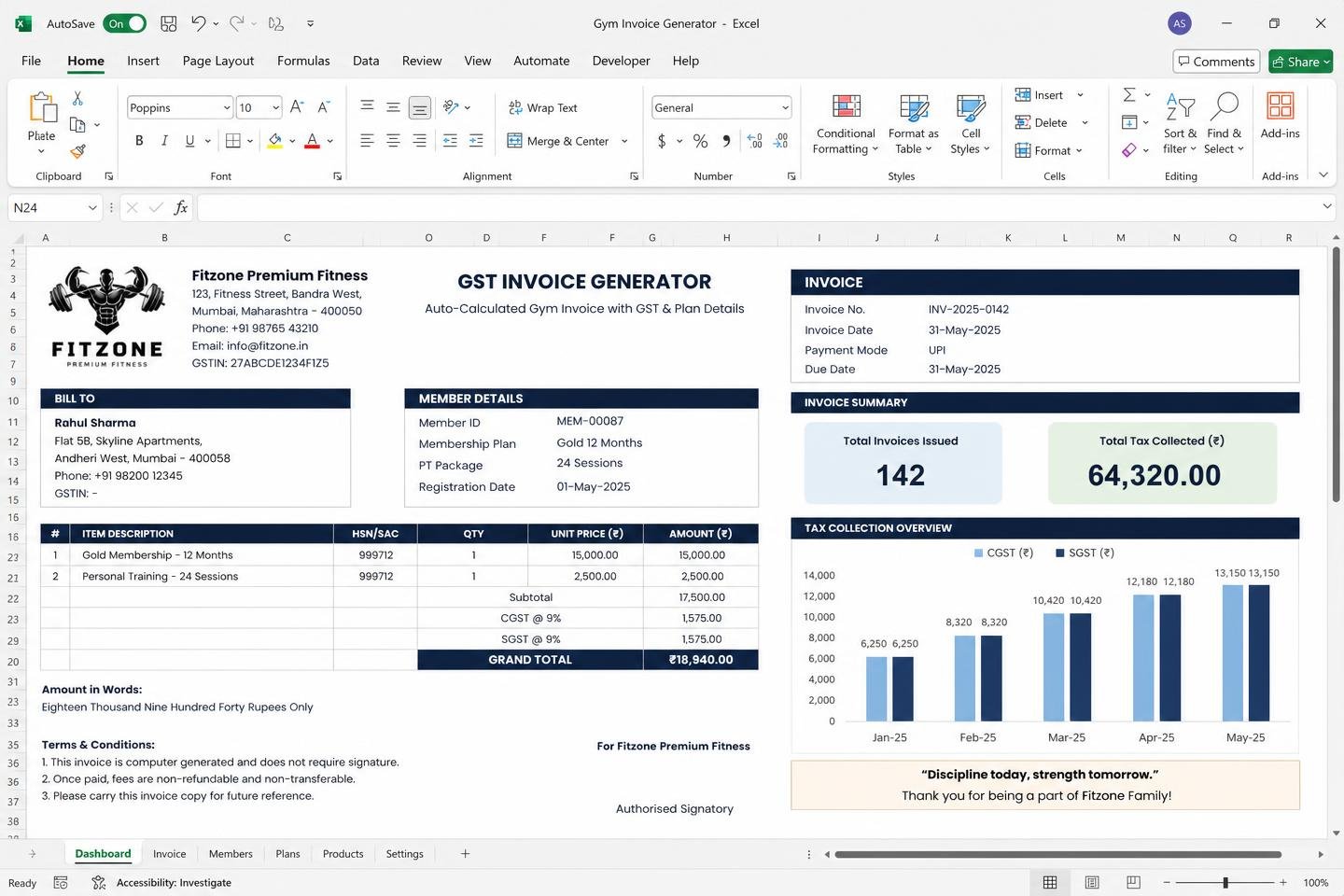The height and width of the screenshot is (896, 1344).
Task: Click the Font Color red A swatch
Action: click(313, 141)
